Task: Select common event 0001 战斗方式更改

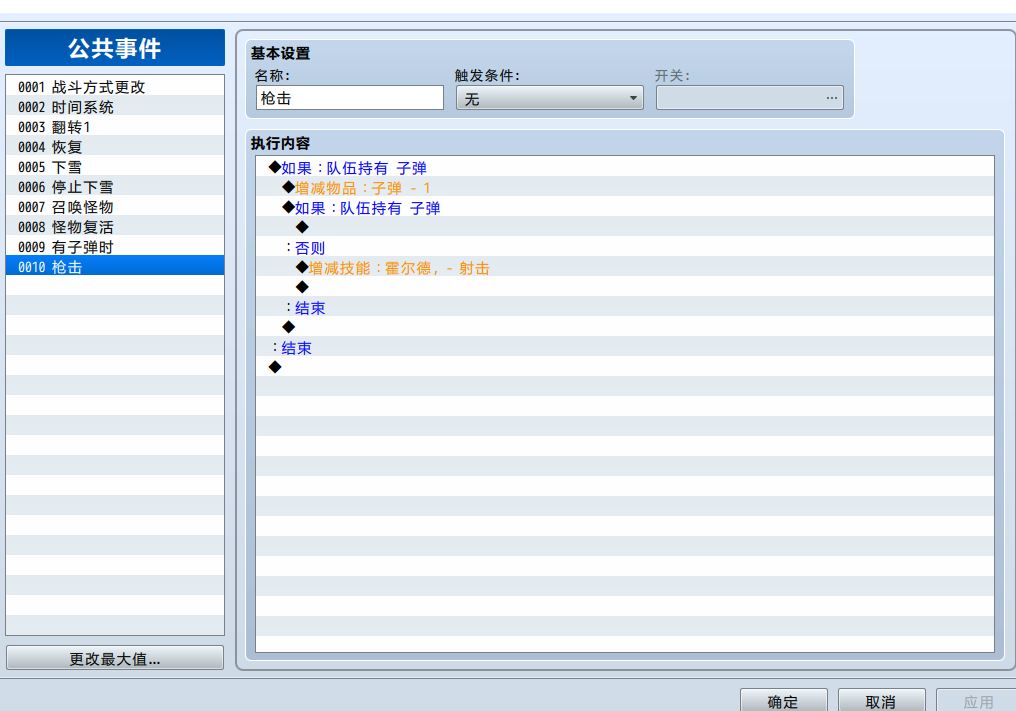Action: (115, 86)
